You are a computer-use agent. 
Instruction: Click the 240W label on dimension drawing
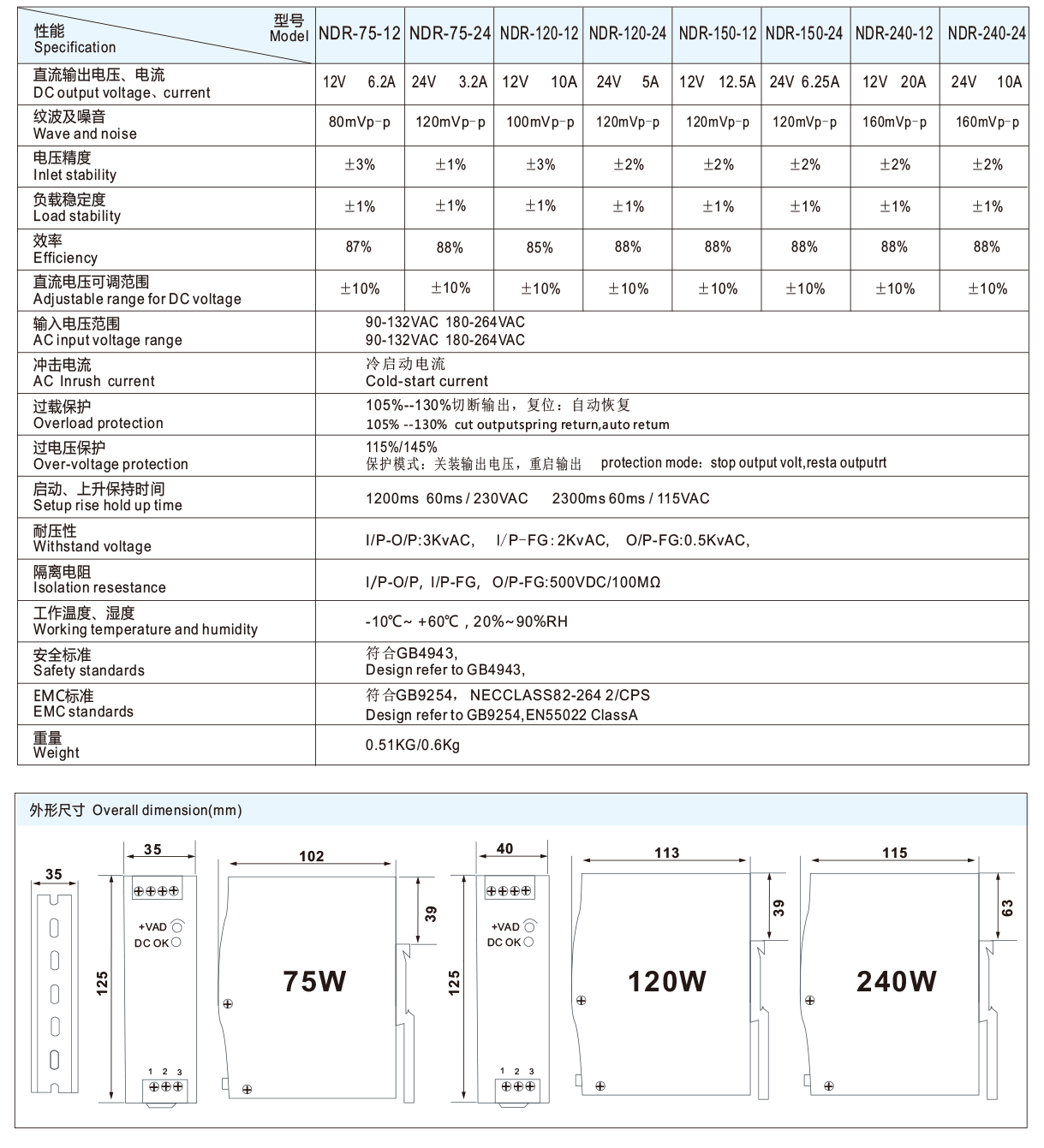point(896,978)
